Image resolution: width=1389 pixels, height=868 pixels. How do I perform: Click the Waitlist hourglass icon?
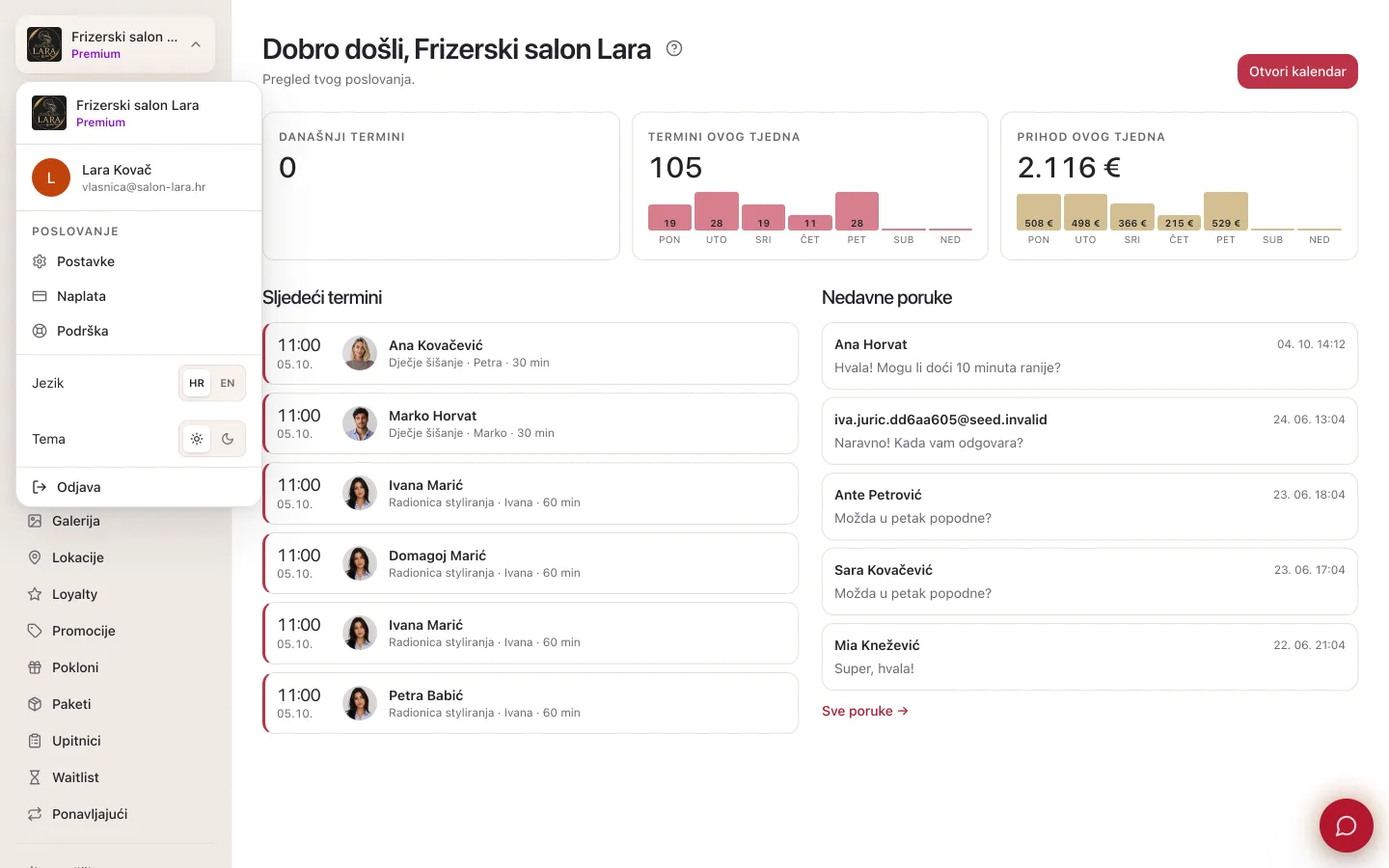35,777
